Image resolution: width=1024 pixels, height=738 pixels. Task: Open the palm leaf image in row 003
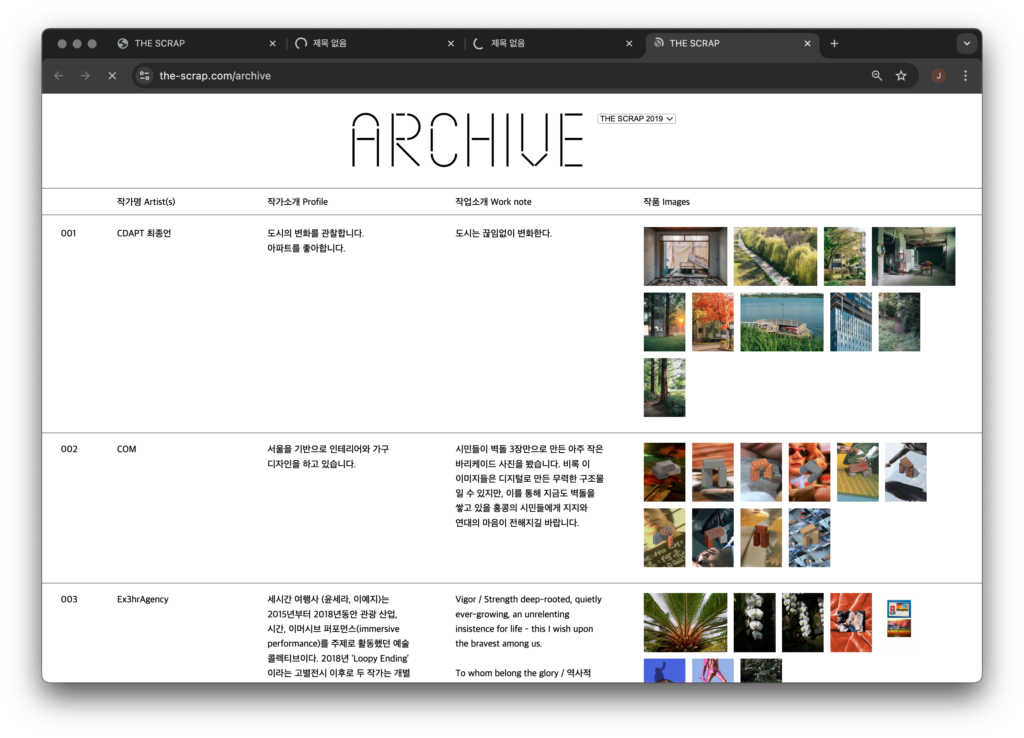pyautogui.click(x=685, y=622)
